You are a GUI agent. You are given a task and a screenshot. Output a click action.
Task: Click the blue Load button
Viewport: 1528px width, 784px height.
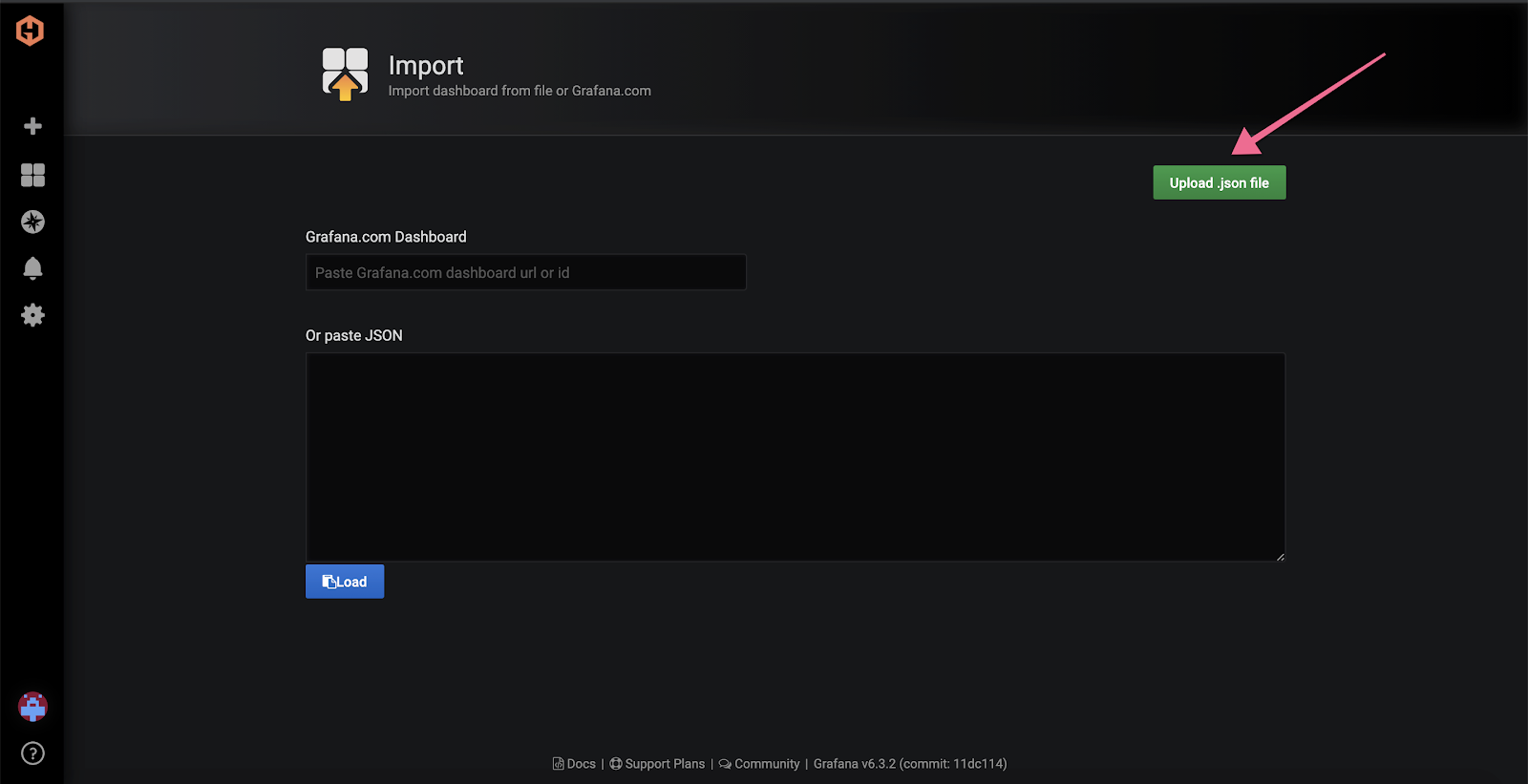[345, 582]
